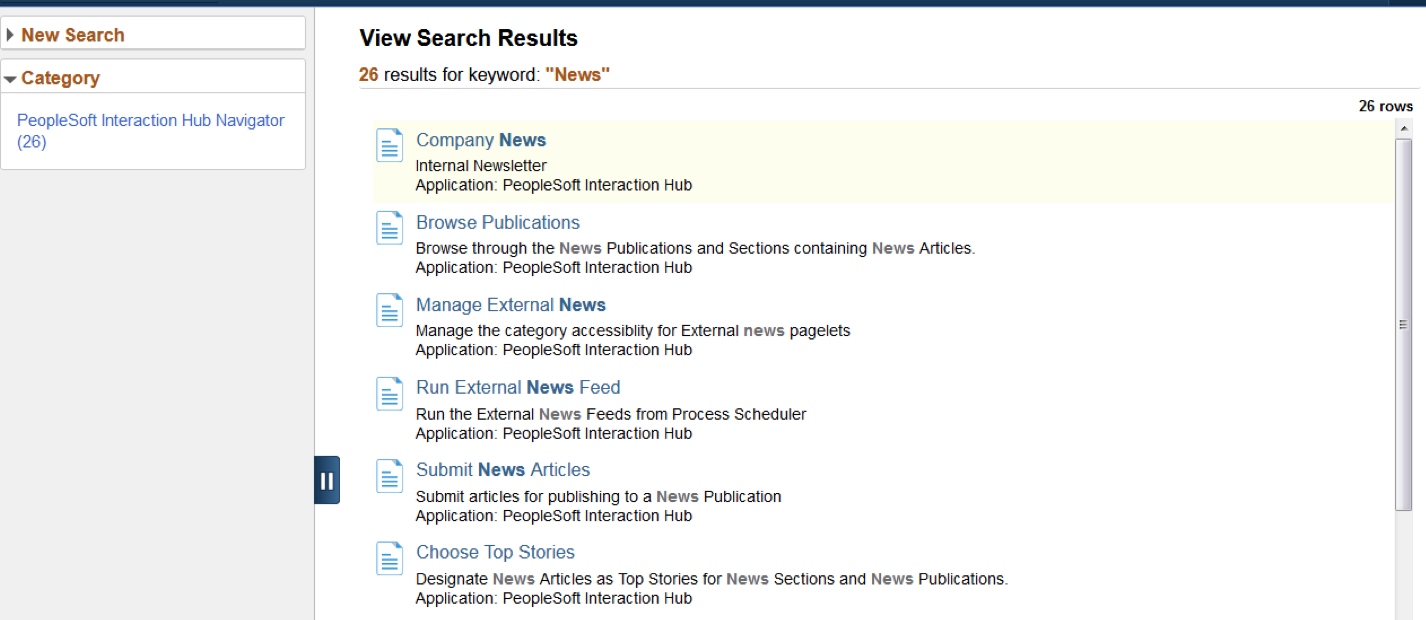The width and height of the screenshot is (1426, 620).
Task: Click the document icon beside Choose Top Stories
Action: tap(389, 558)
